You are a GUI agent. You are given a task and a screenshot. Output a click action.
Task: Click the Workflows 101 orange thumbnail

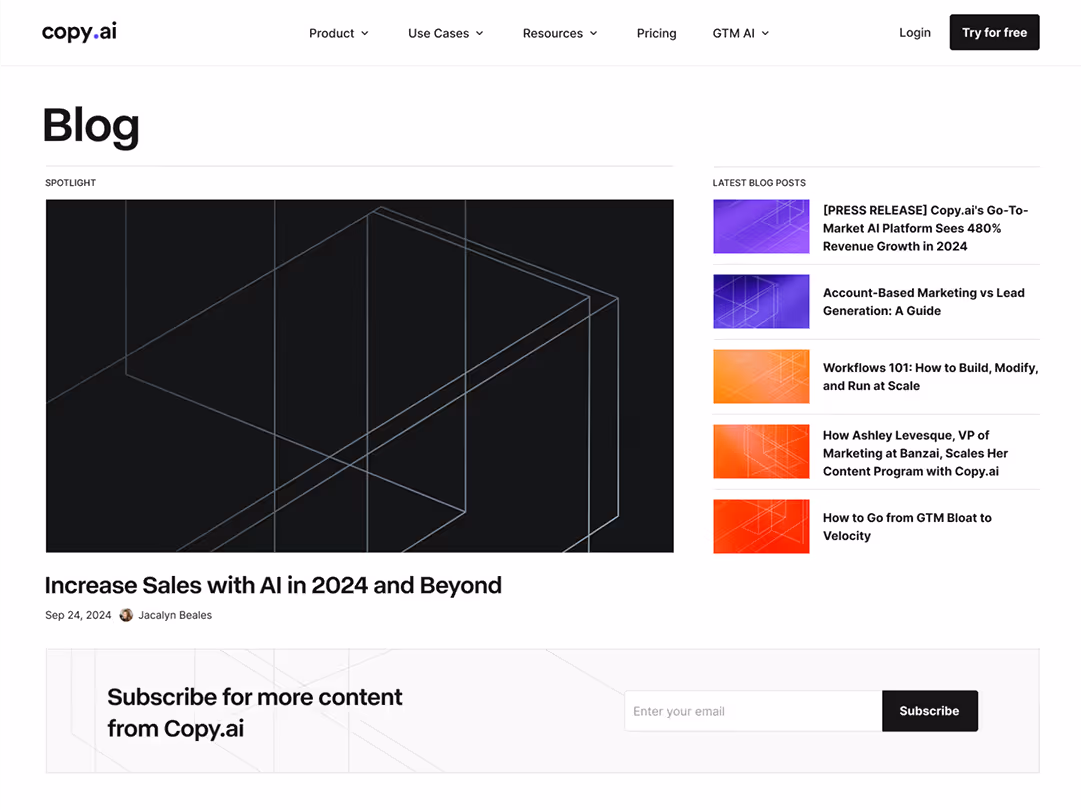pos(761,376)
